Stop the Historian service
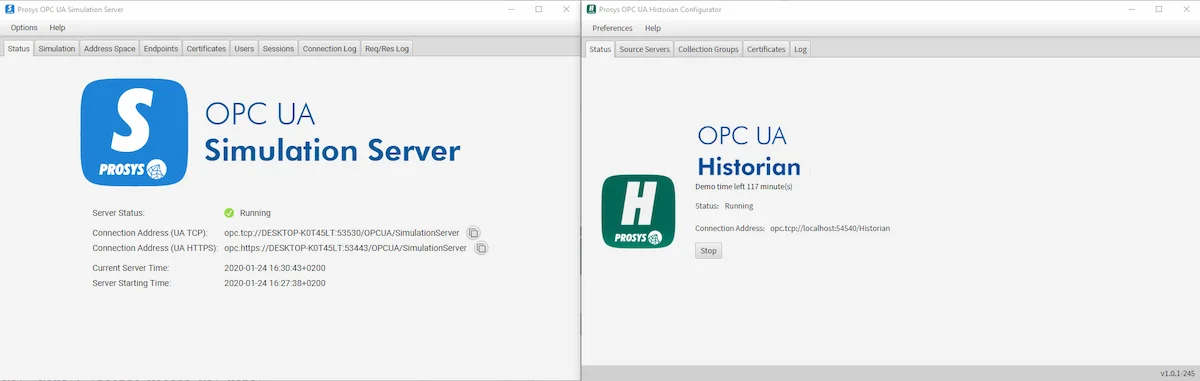 click(708, 250)
